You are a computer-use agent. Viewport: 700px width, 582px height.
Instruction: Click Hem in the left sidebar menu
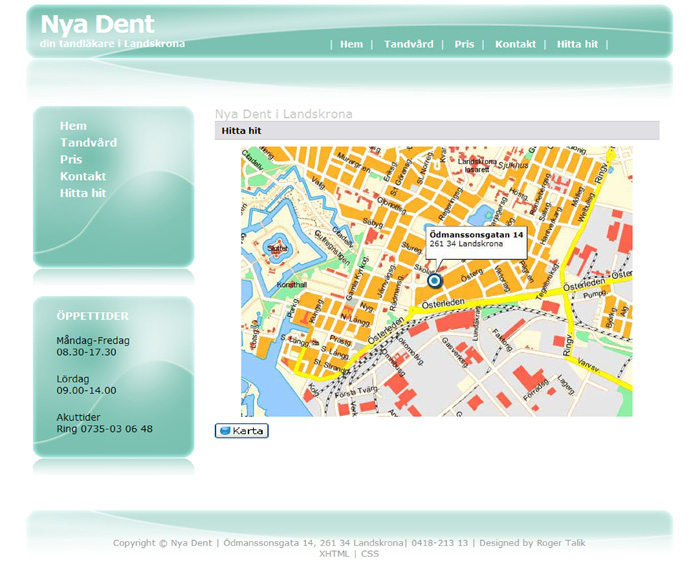(73, 126)
